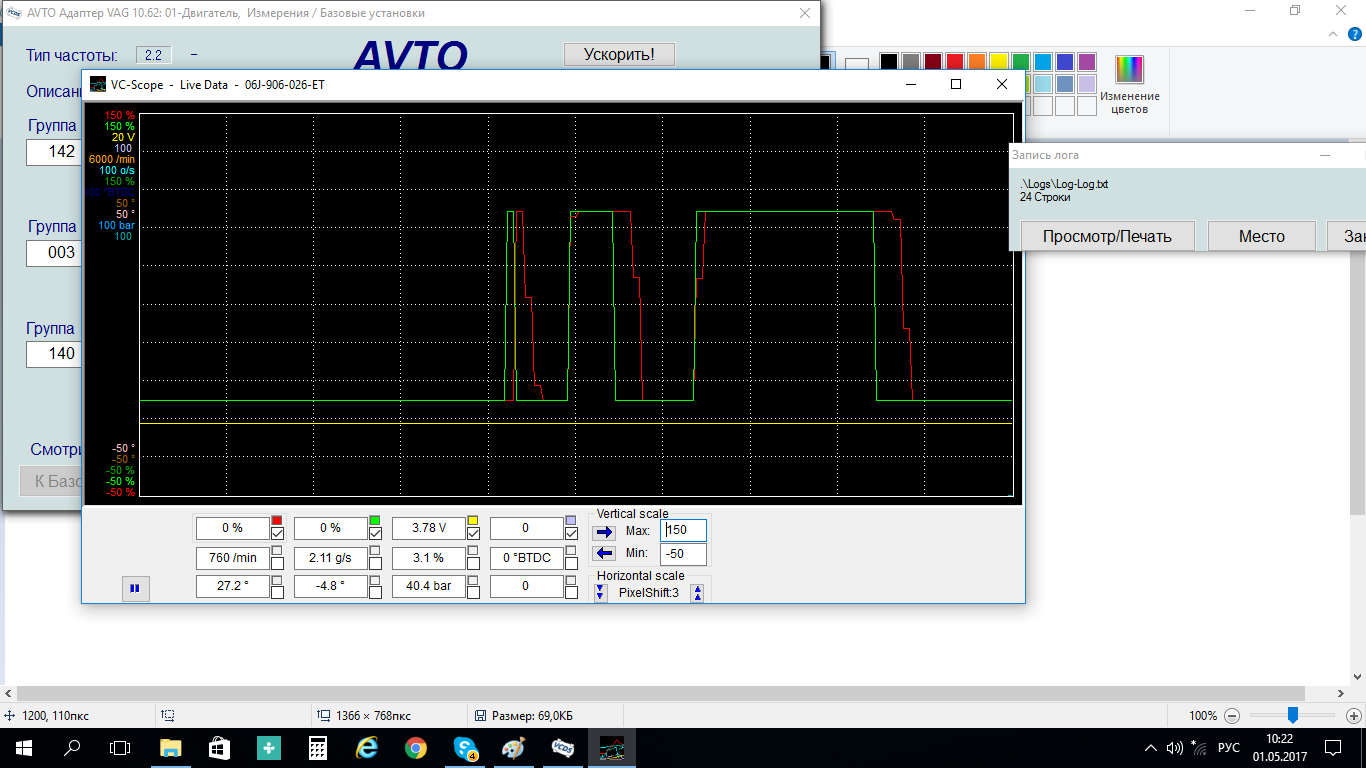Open Paint's edit colors rainbow icon
Screen dimensions: 1366x768
coord(1129,69)
